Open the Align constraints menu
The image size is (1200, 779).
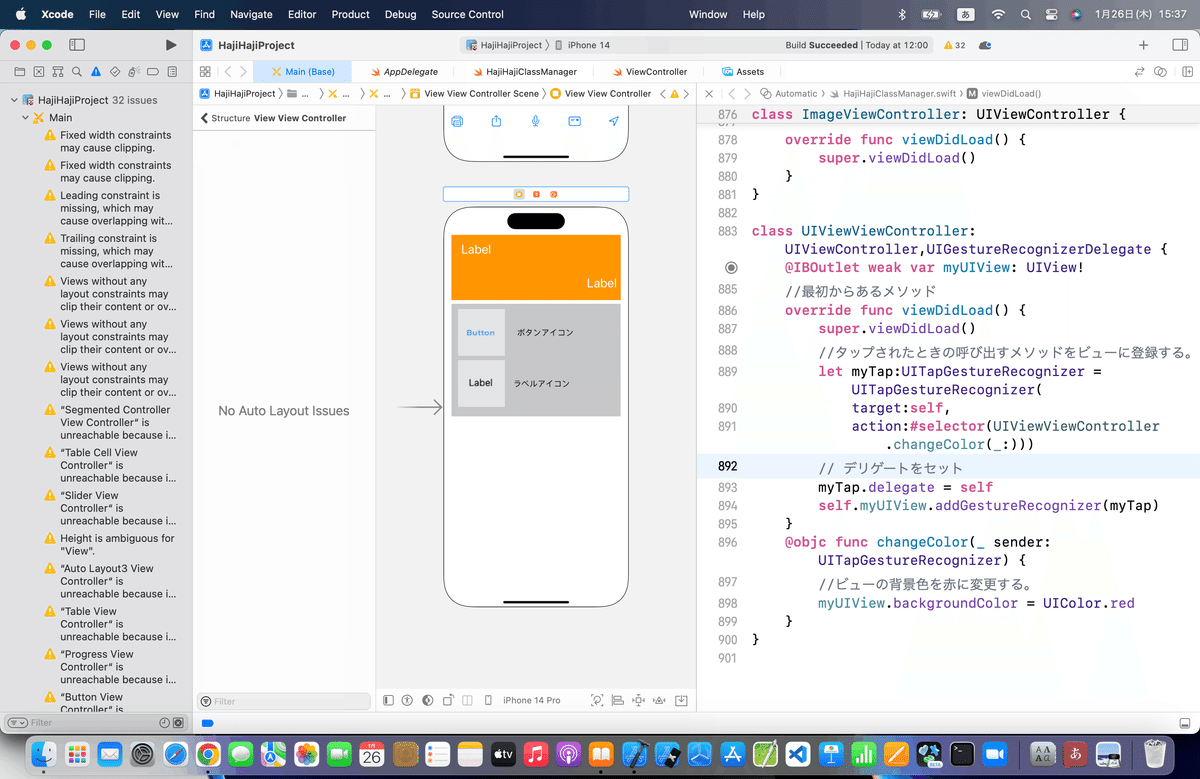point(618,701)
